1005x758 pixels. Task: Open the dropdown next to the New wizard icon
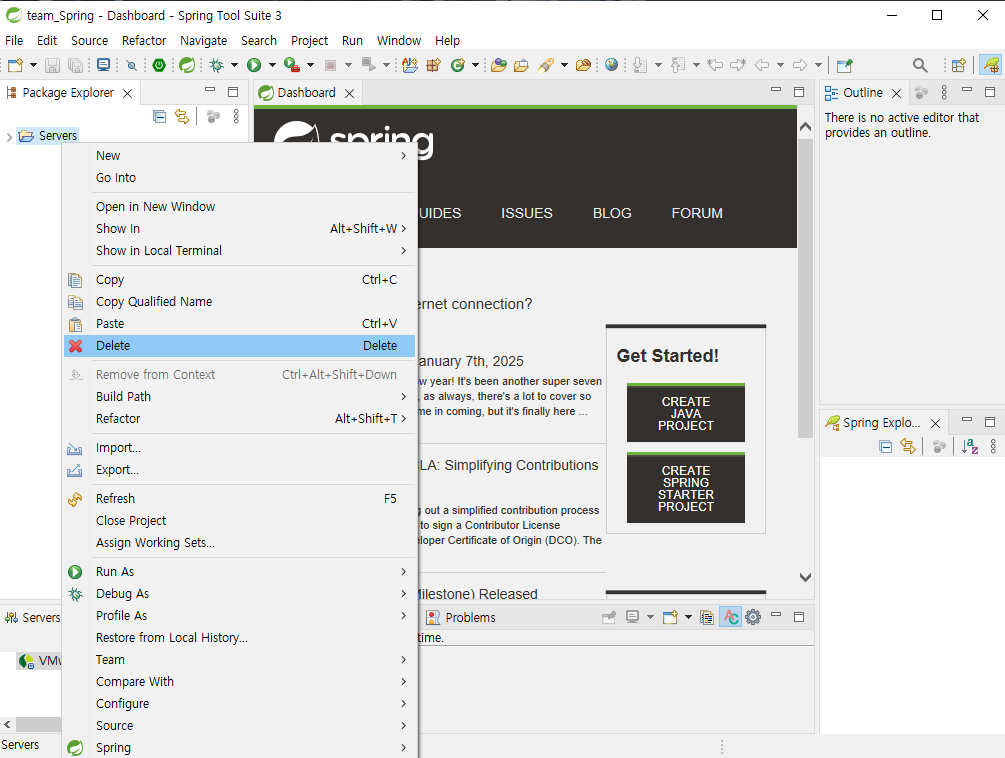click(x=33, y=65)
